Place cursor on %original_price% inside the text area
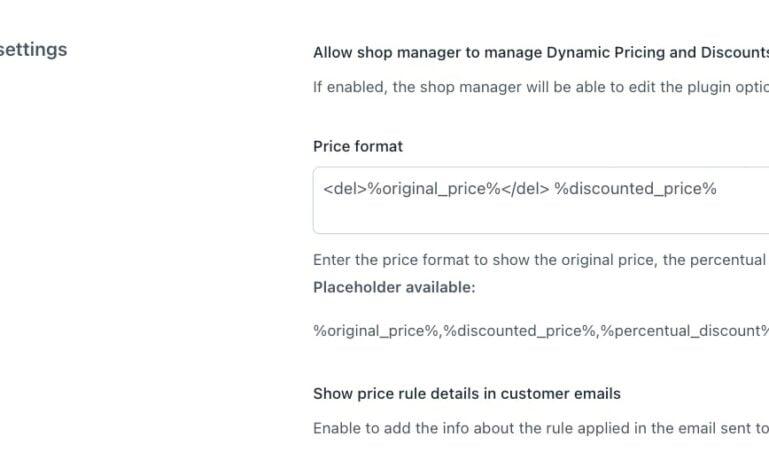 [434, 189]
